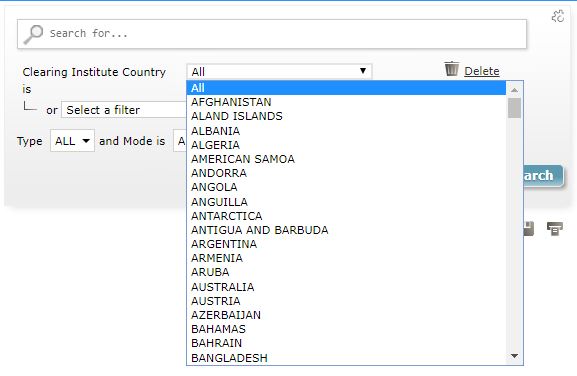The width and height of the screenshot is (577, 376).
Task: Pick ARMENIA from the country list
Action: pos(346,258)
